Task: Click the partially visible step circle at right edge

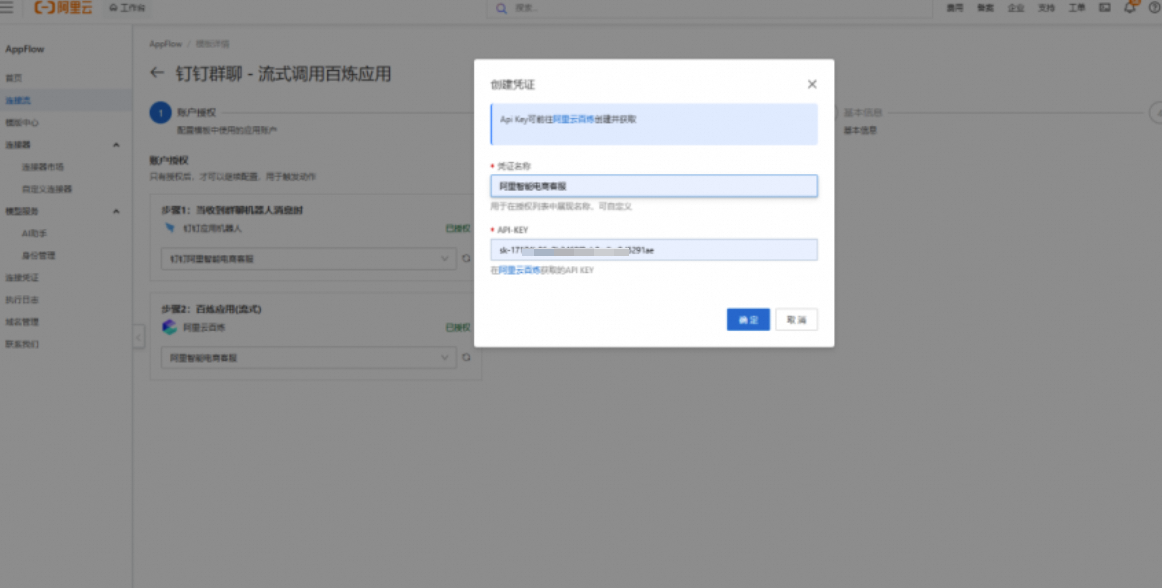Action: coord(1155,113)
